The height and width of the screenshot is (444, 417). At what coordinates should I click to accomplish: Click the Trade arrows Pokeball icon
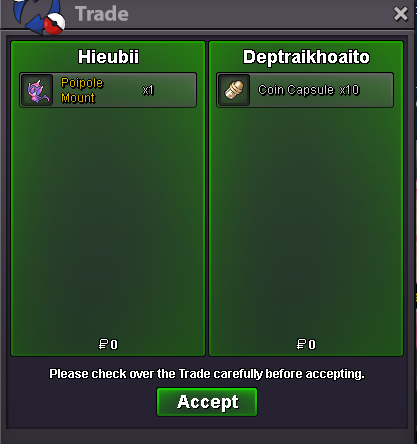coord(39,17)
